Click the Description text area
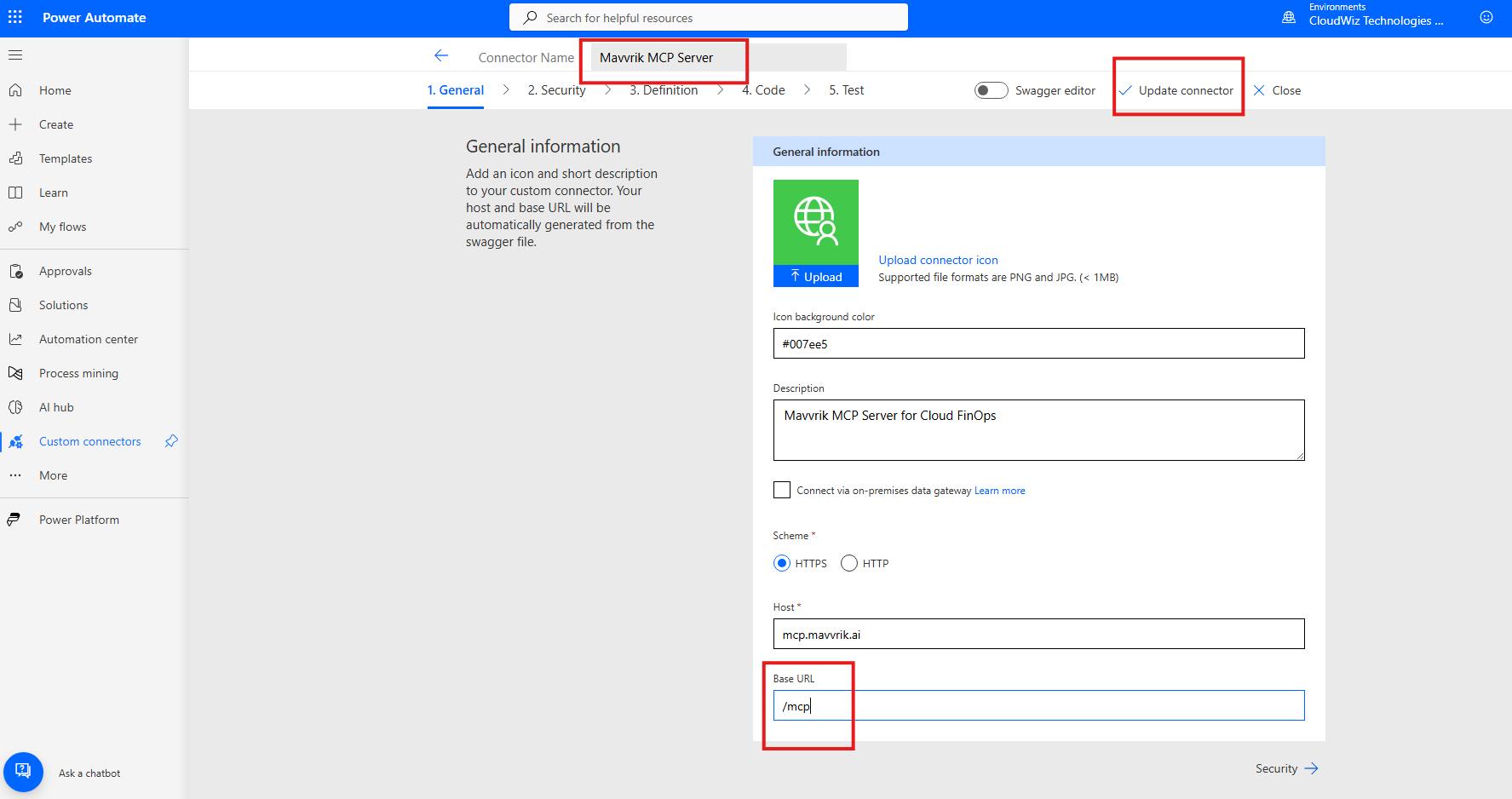1512x799 pixels. pyautogui.click(x=1038, y=430)
